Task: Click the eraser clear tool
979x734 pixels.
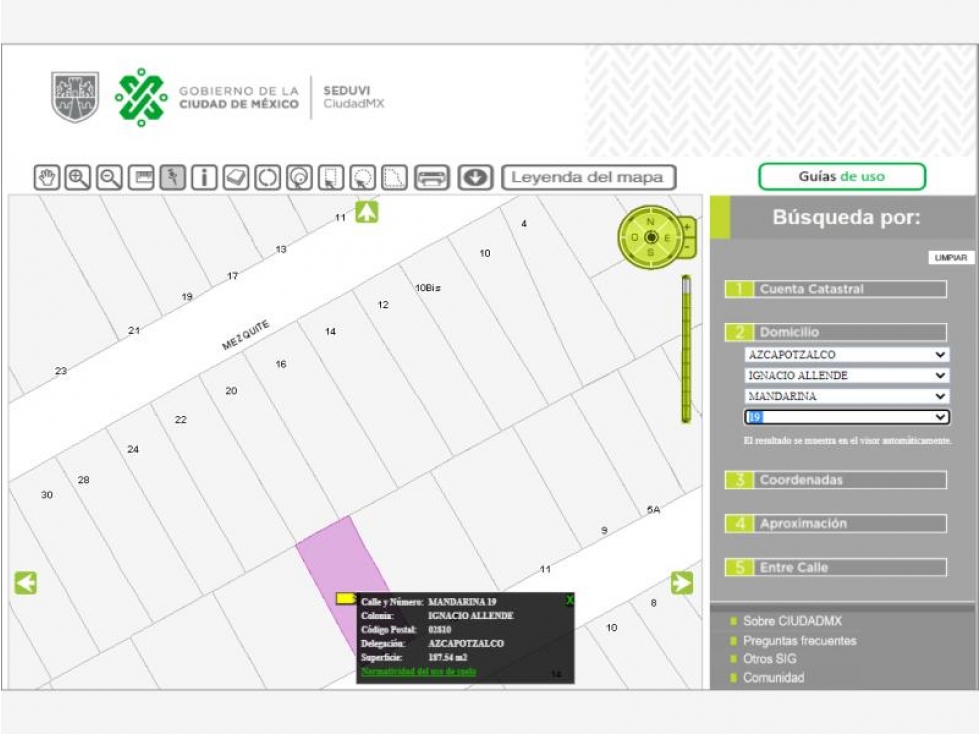Action: coord(235,177)
